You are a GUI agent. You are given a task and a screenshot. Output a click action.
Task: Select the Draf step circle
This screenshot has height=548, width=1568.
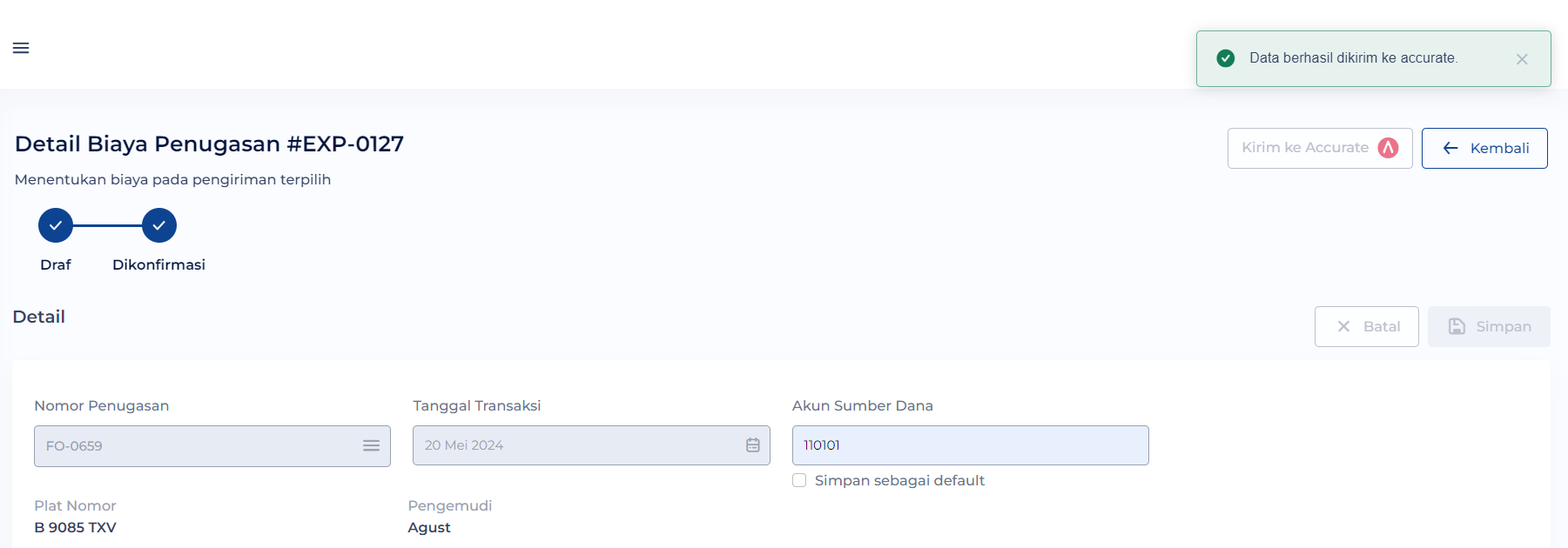tap(56, 225)
